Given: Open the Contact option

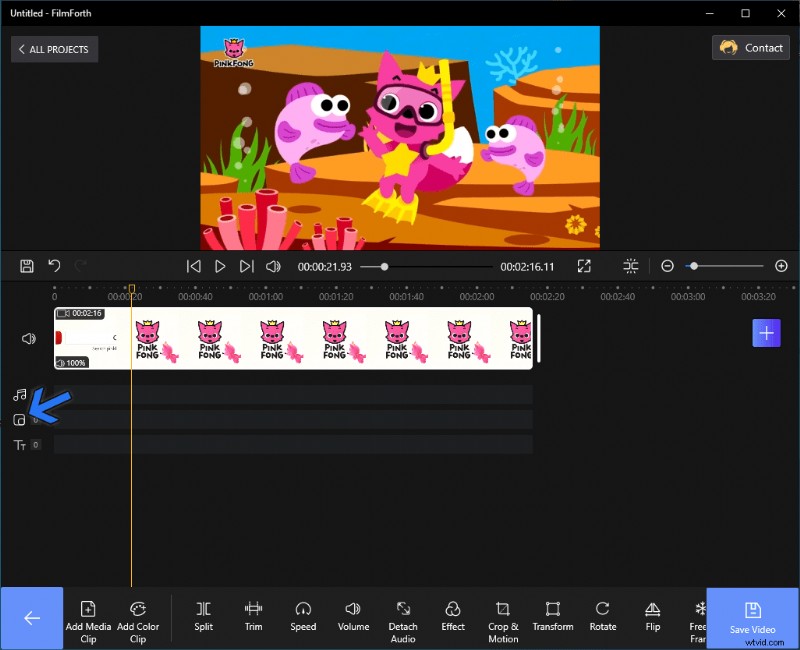Looking at the screenshot, I should tap(750, 47).
